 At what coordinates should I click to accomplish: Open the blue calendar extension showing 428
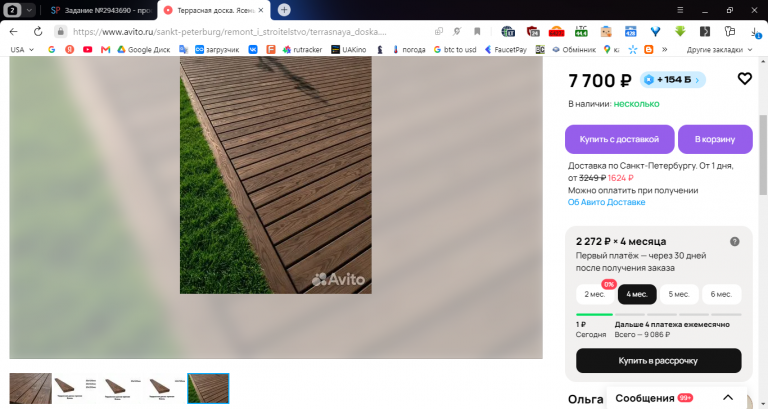click(x=630, y=31)
